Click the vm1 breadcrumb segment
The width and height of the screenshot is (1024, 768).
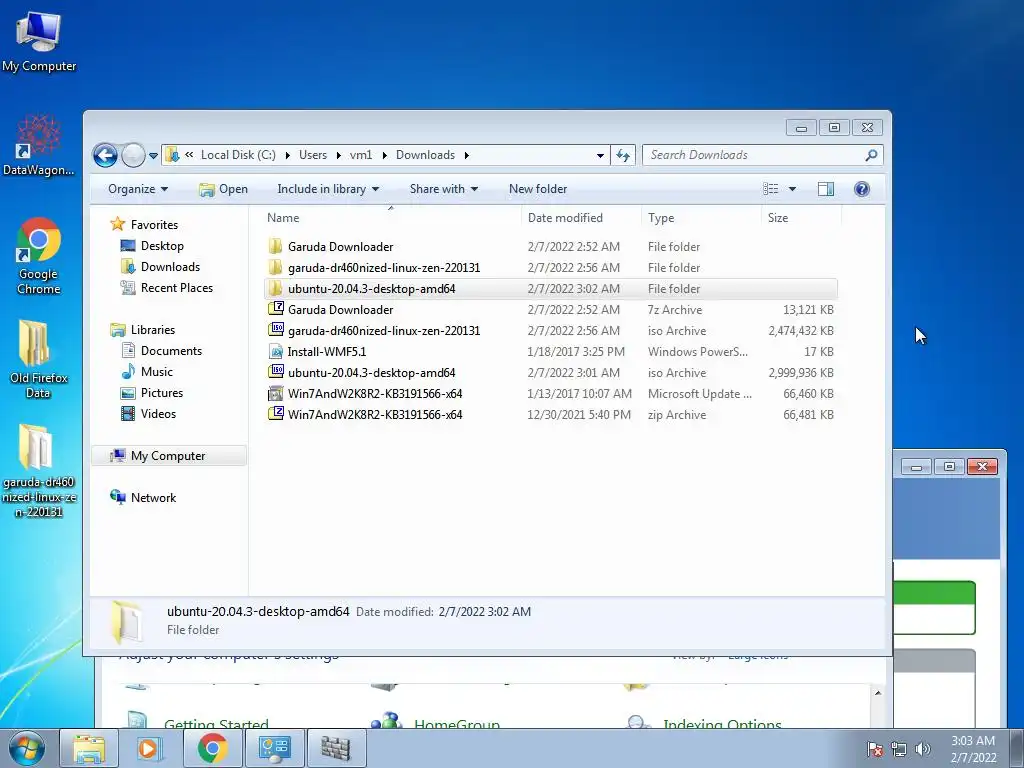click(x=360, y=155)
